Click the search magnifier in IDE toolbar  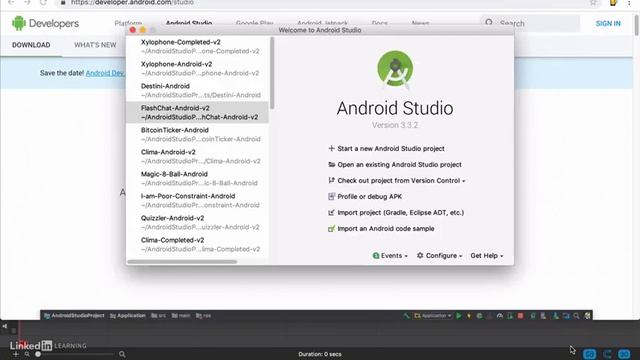(x=576, y=316)
